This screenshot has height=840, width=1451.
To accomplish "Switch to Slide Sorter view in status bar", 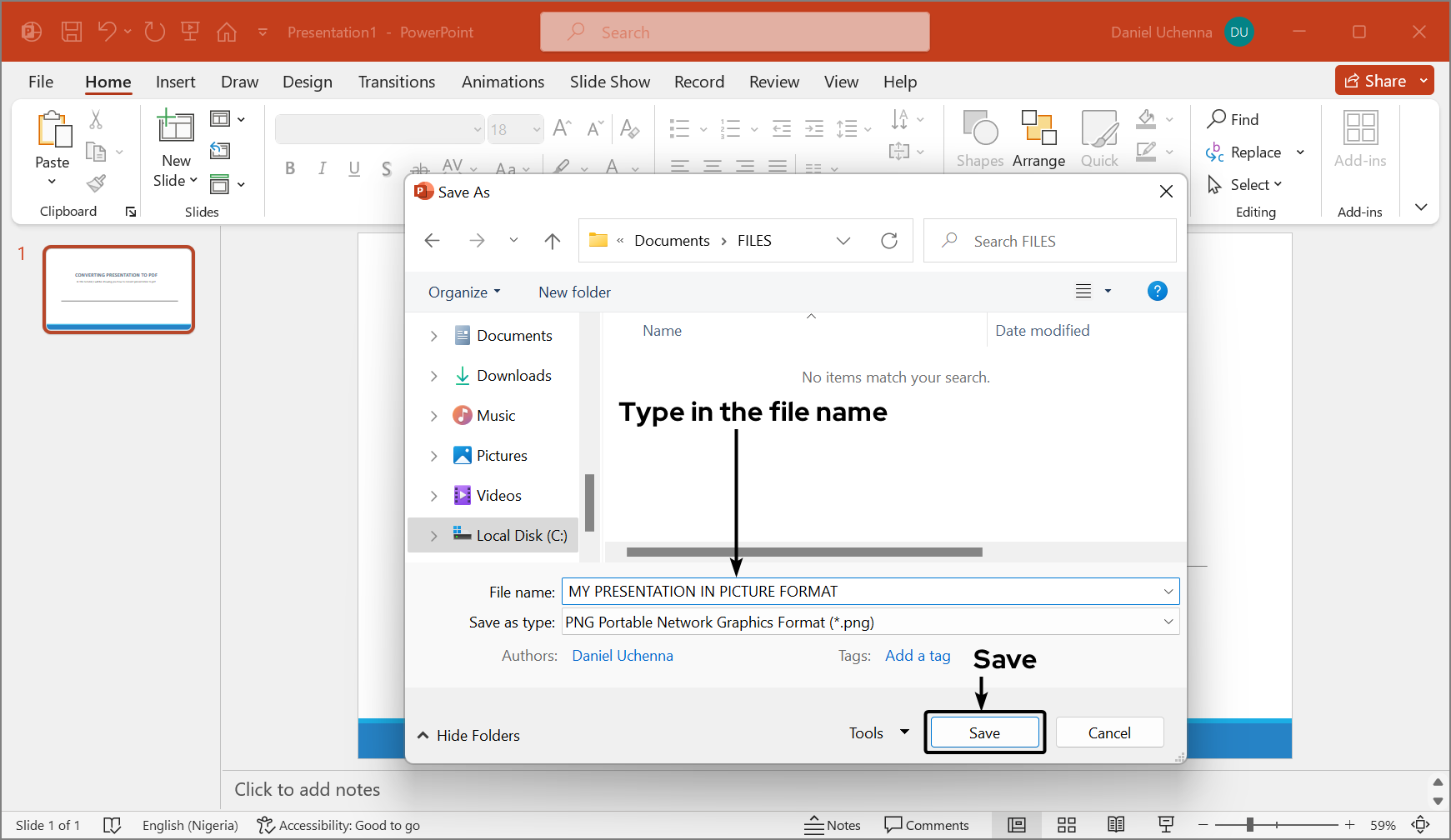I will [x=1066, y=825].
